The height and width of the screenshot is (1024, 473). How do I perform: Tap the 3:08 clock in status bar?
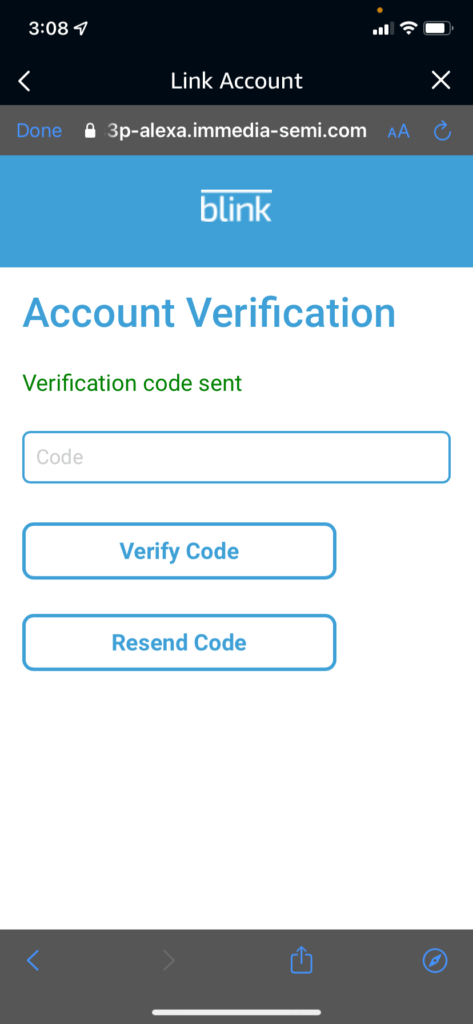[x=50, y=29]
